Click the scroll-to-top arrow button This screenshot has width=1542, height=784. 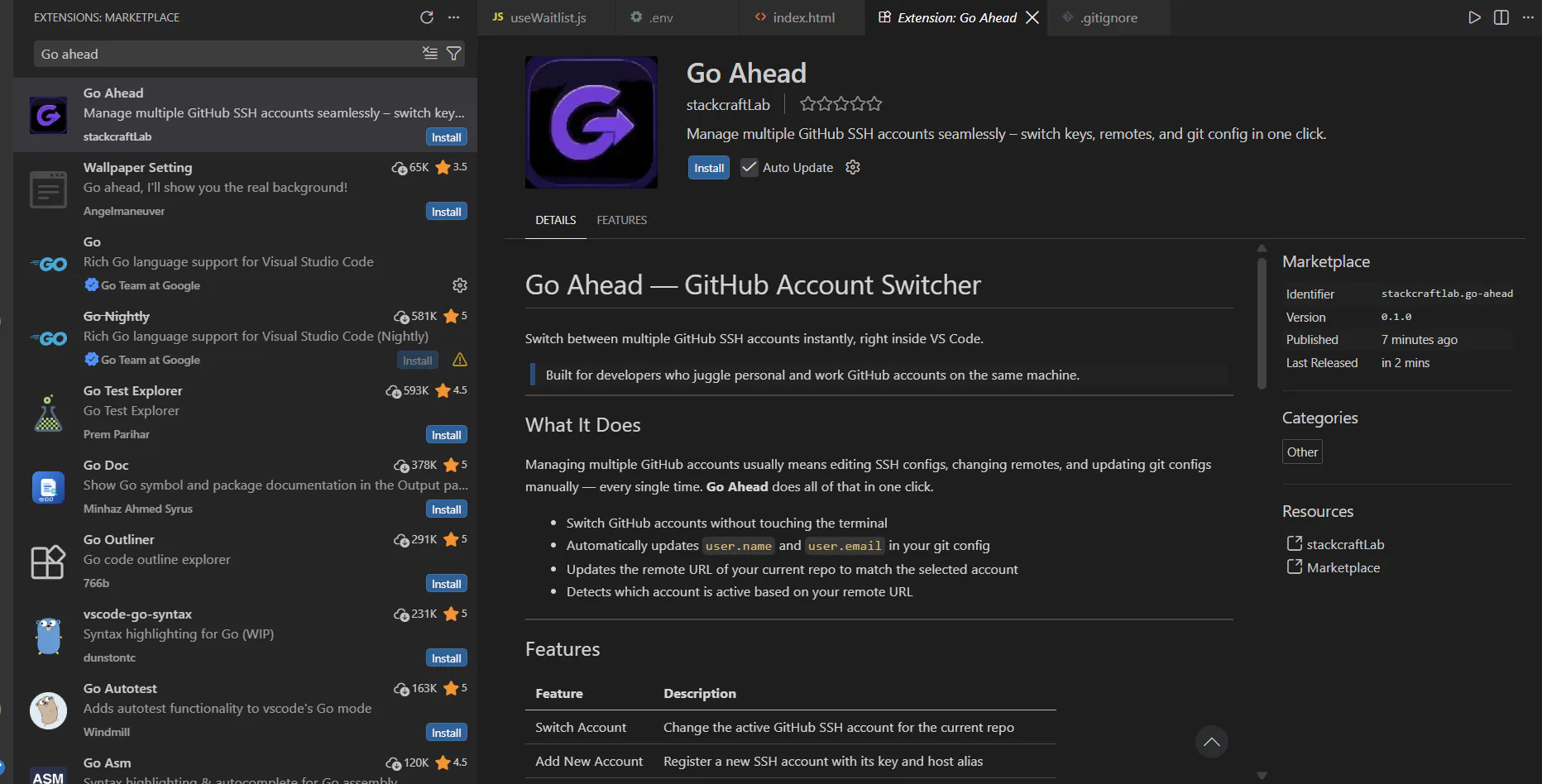point(1212,742)
